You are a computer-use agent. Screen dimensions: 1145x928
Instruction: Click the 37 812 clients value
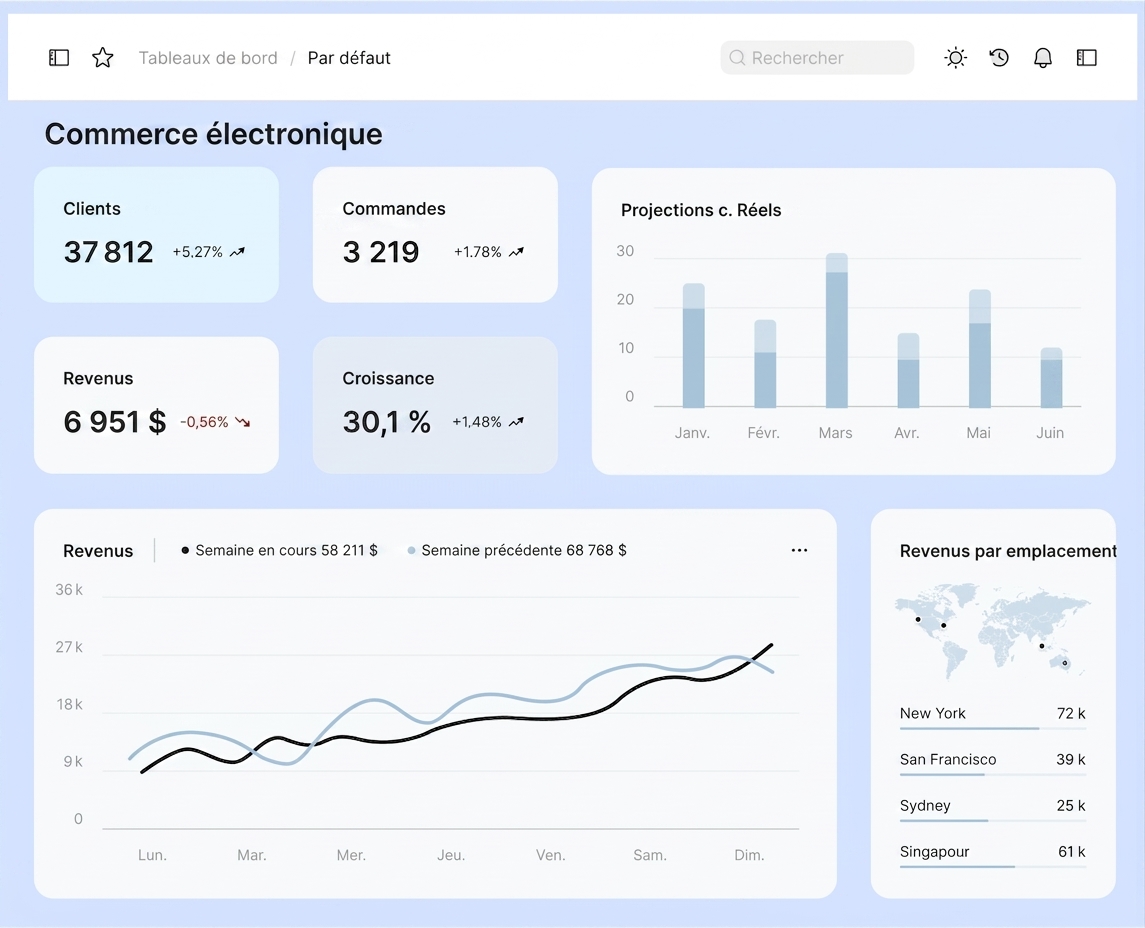pos(108,252)
